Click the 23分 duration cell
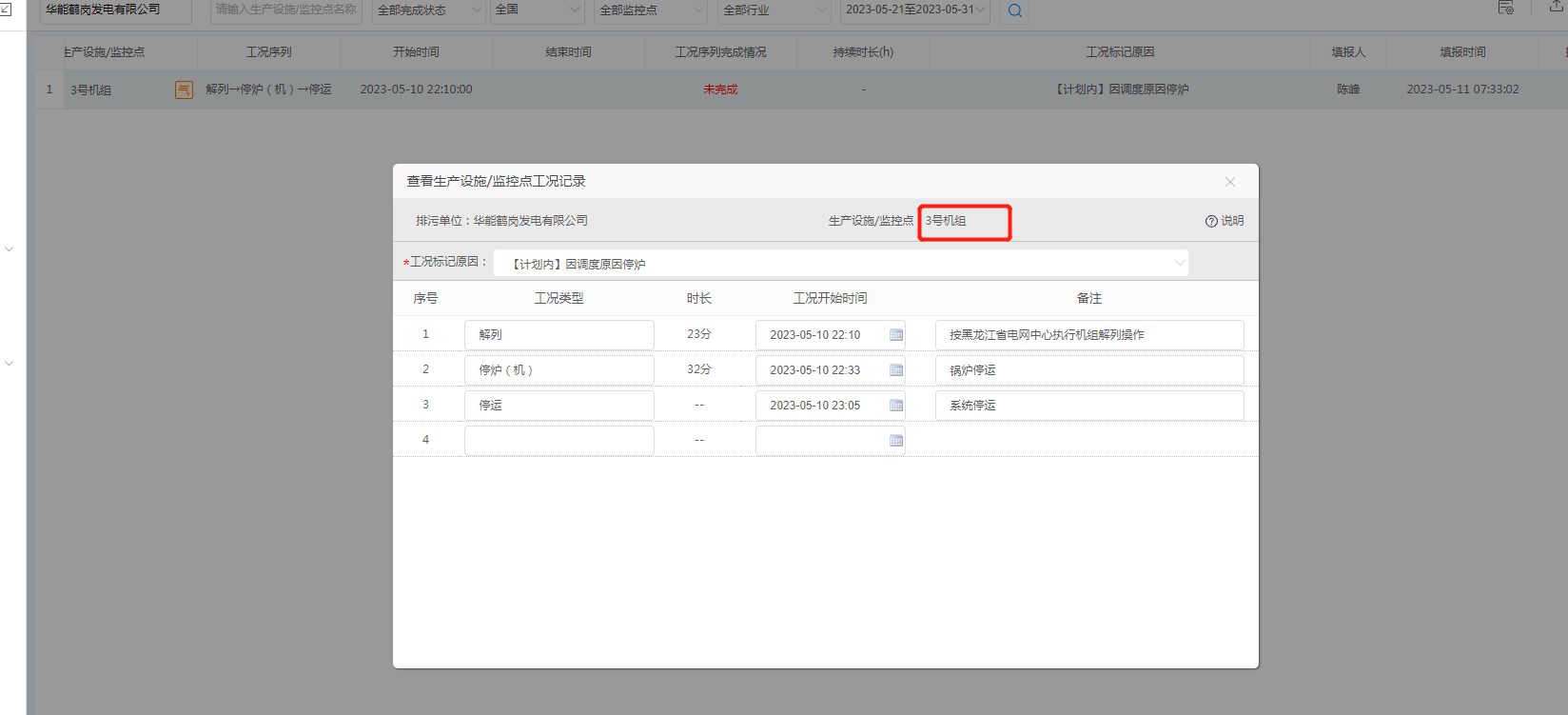This screenshot has width=1568, height=715. (699, 334)
